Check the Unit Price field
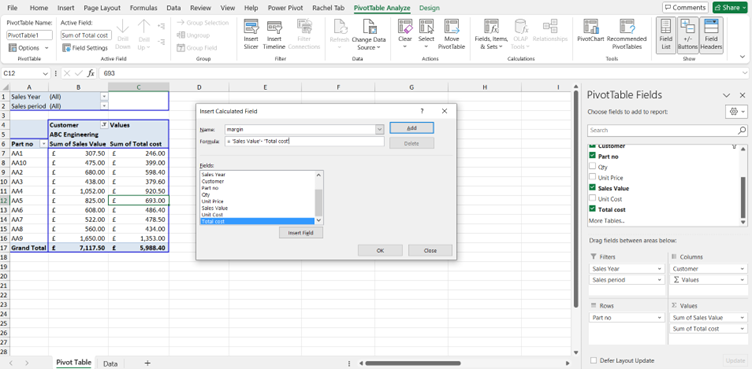This screenshot has height=369, width=752. (x=592, y=177)
